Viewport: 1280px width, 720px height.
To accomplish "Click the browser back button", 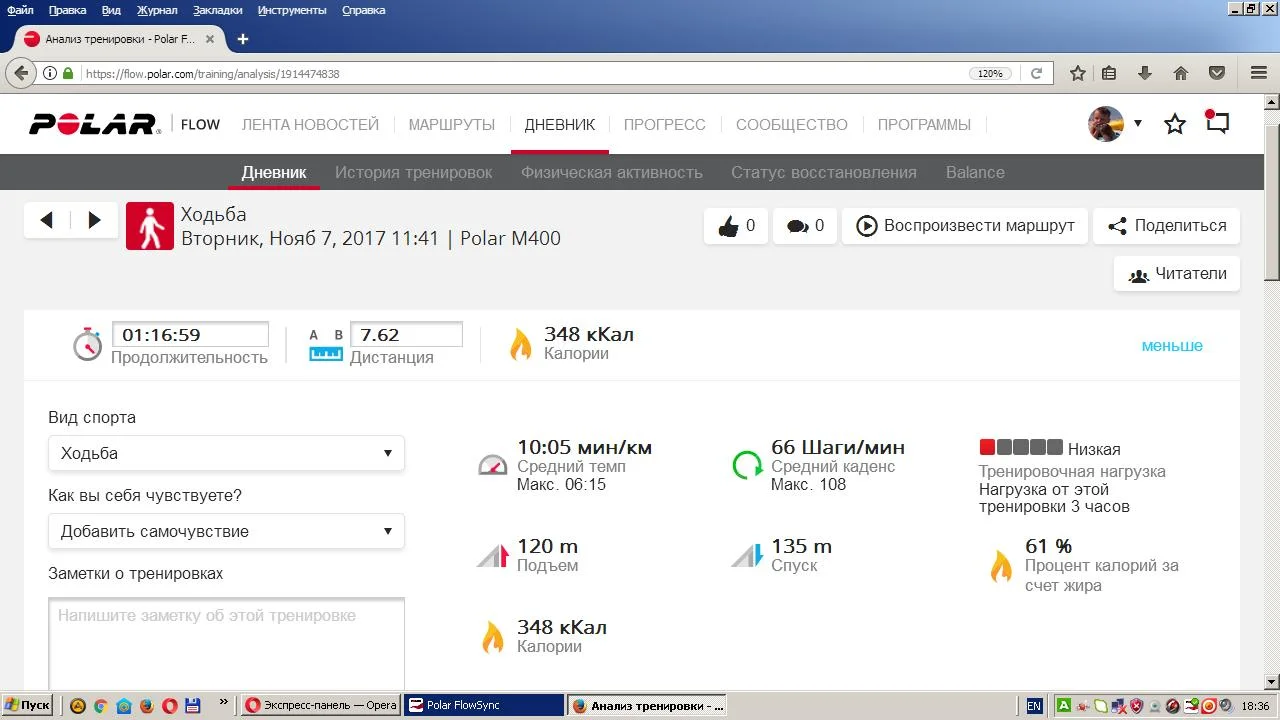I will click(x=20, y=73).
